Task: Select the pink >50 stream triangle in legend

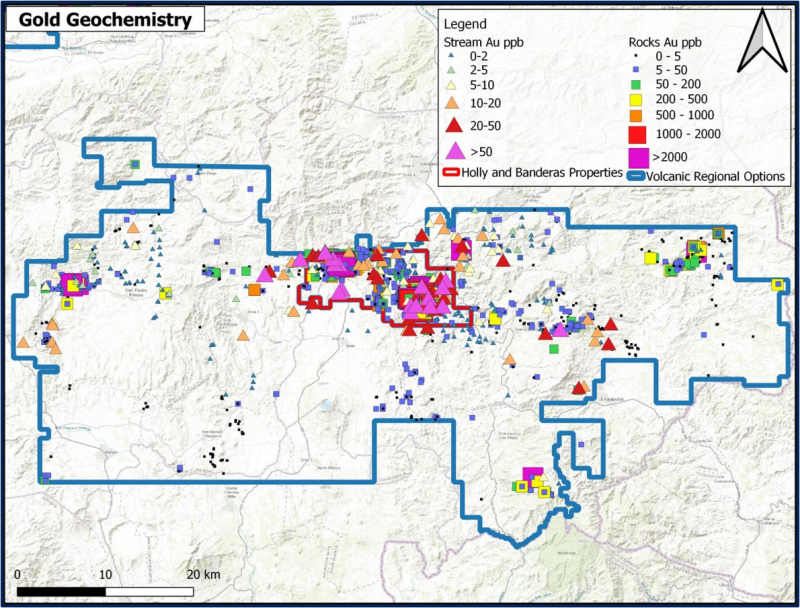Action: (x=456, y=150)
